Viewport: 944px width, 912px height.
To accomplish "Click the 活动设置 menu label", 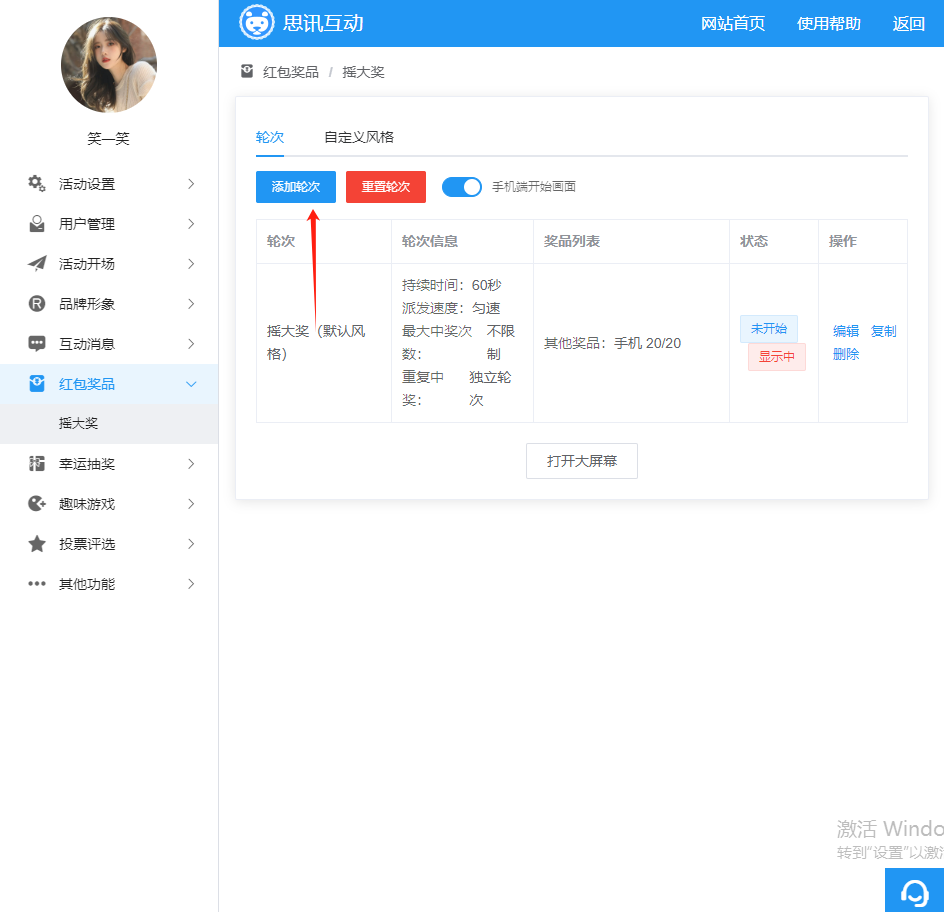I will [x=87, y=184].
